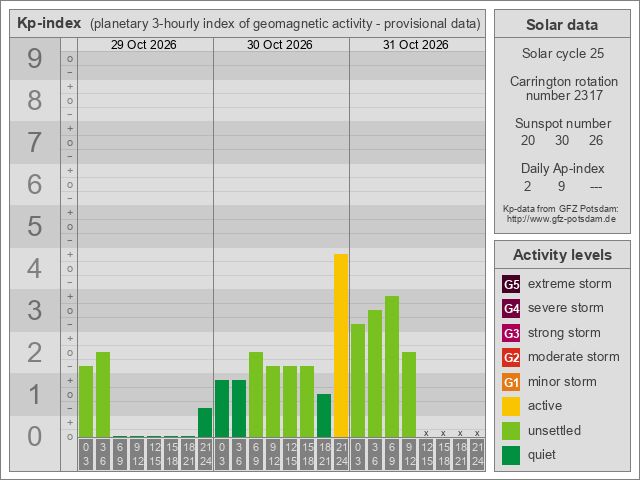
Task: Click the Ap-index value 9
Action: click(x=562, y=186)
